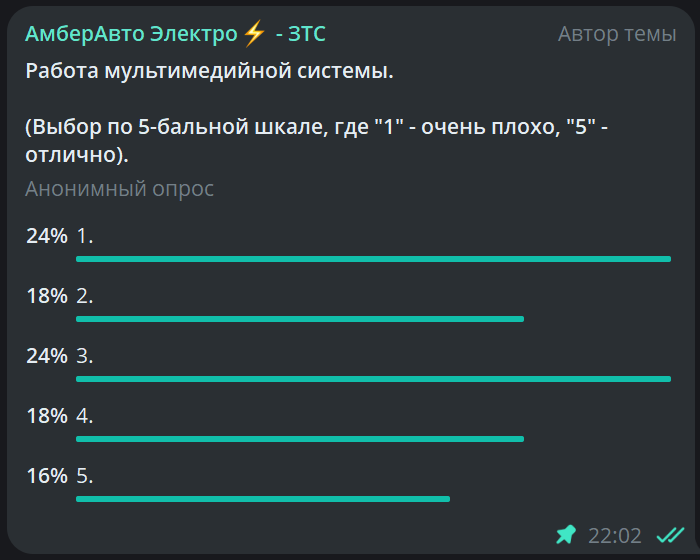Image resolution: width=700 pixels, height=560 pixels.
Task: Click the pinned message pin icon
Action: pos(566,535)
